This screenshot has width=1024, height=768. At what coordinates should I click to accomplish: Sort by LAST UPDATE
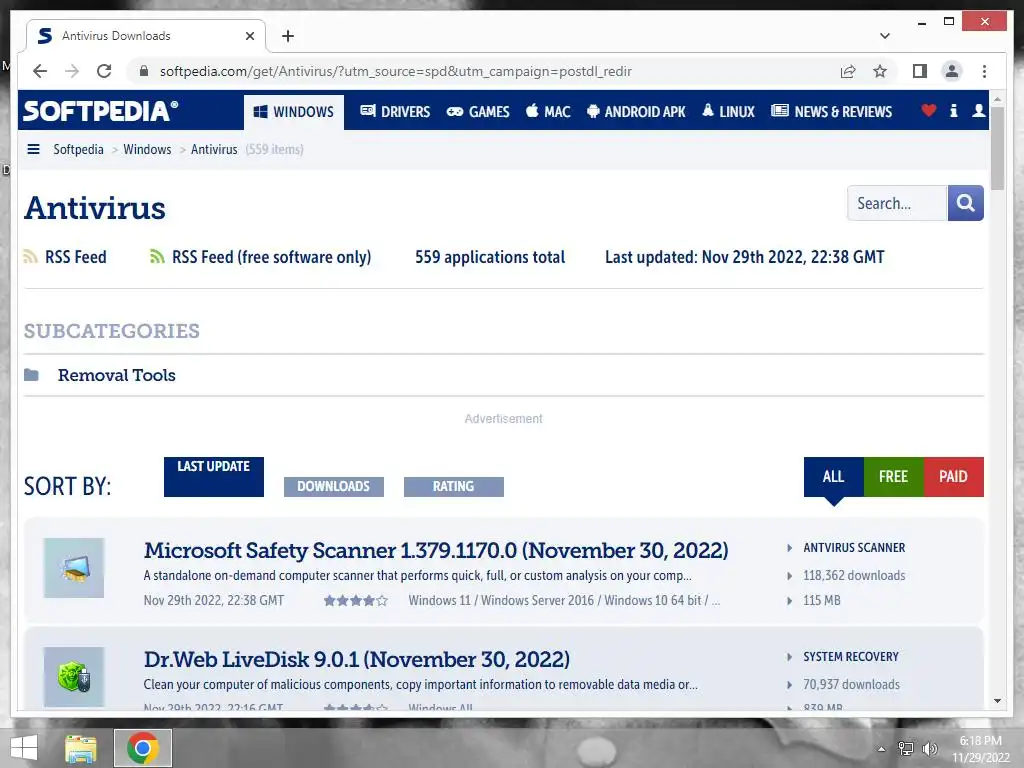(214, 477)
